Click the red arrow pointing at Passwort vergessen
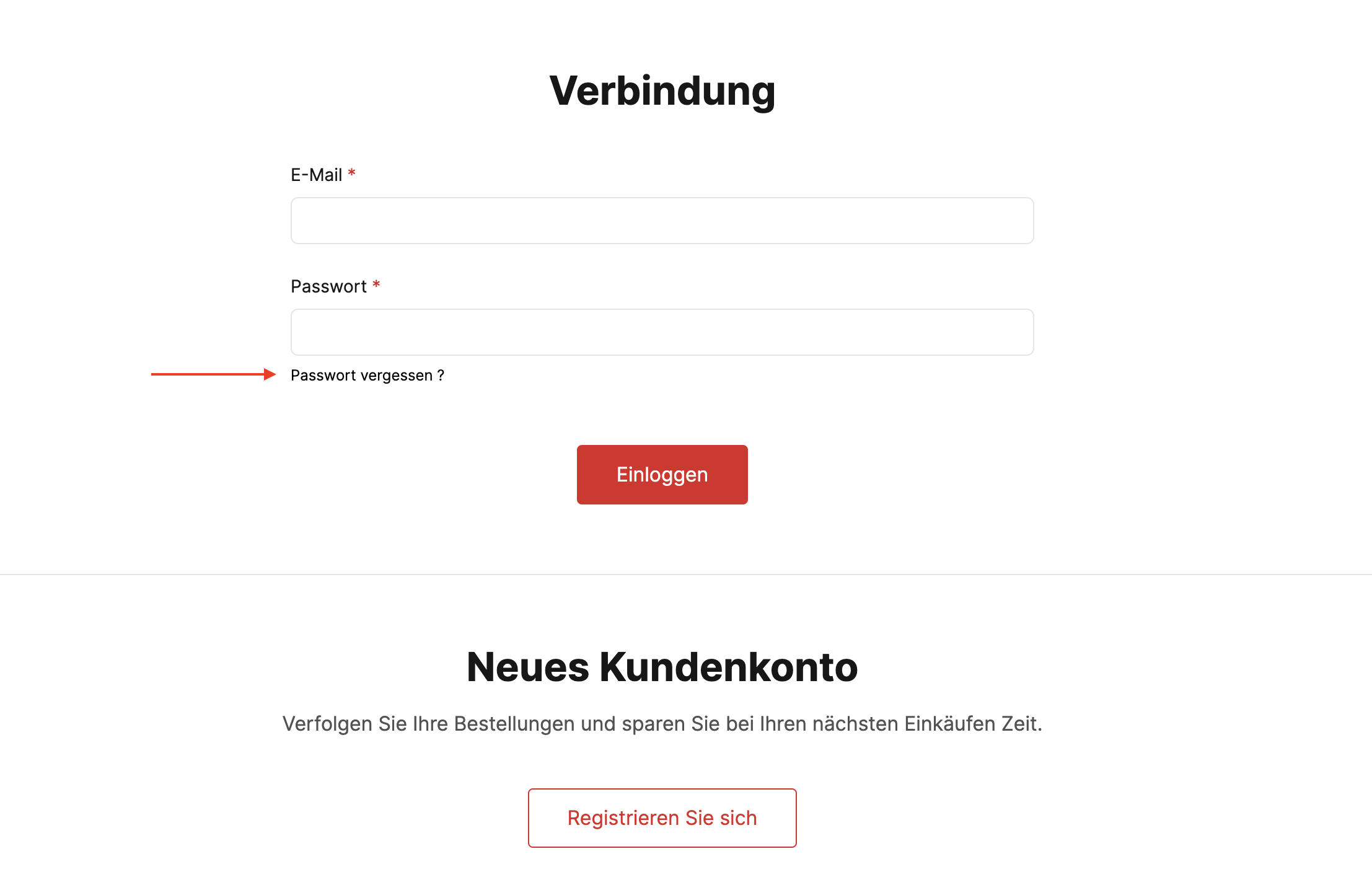Viewport: 1372px width, 885px height. pos(213,374)
